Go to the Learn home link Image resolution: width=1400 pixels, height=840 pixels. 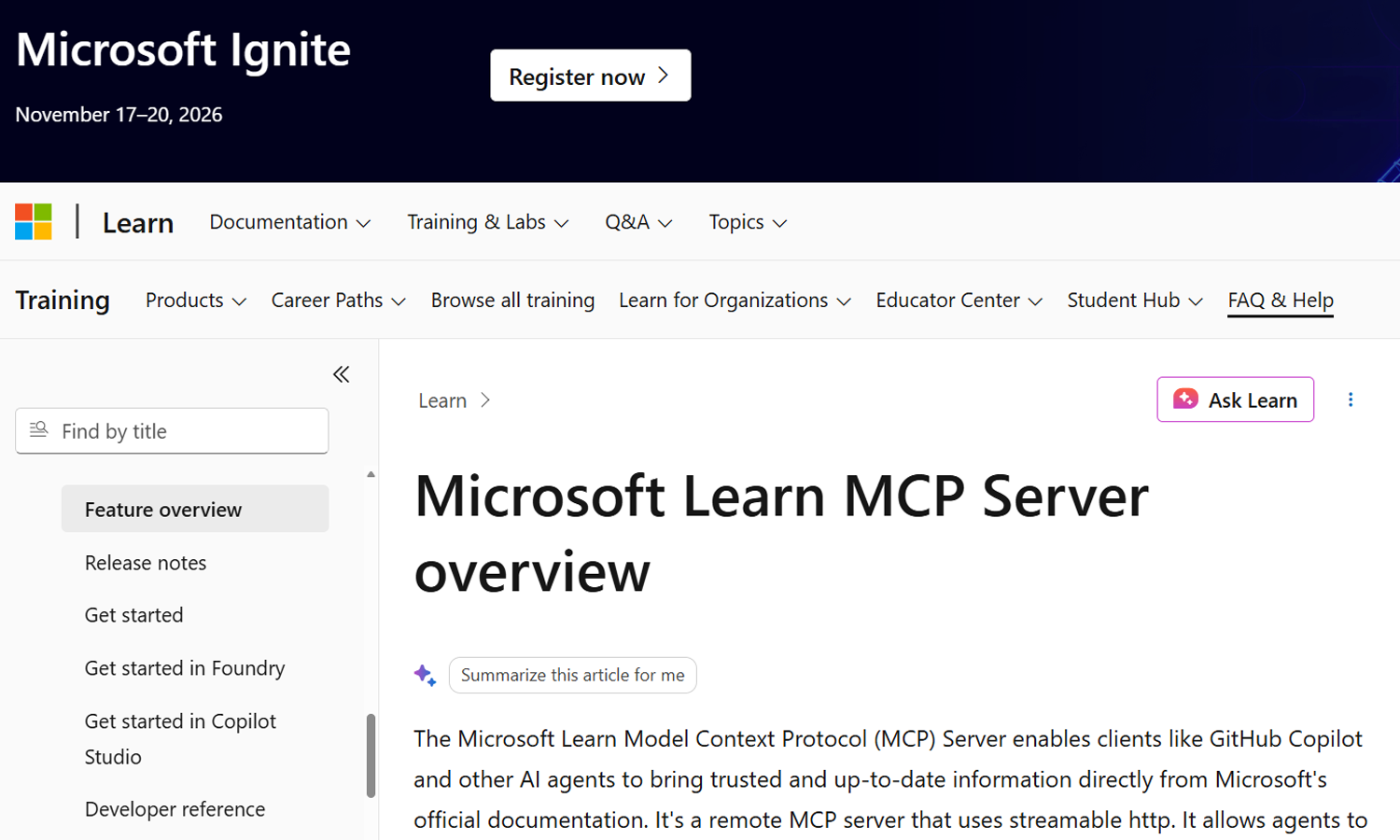(x=138, y=222)
